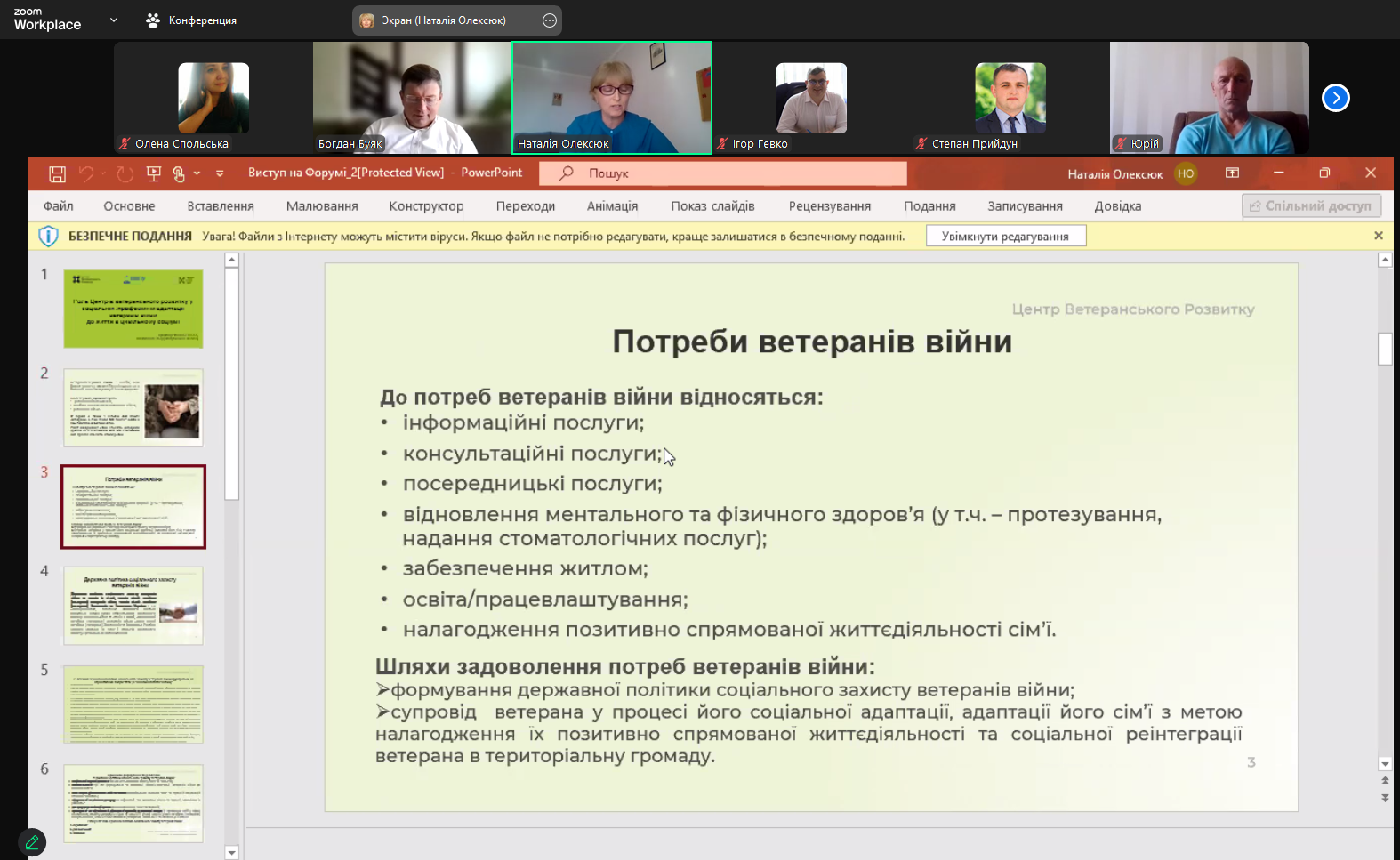Click slide area scroll up arrow
Image resolution: width=1400 pixels, height=860 pixels.
tap(1385, 260)
